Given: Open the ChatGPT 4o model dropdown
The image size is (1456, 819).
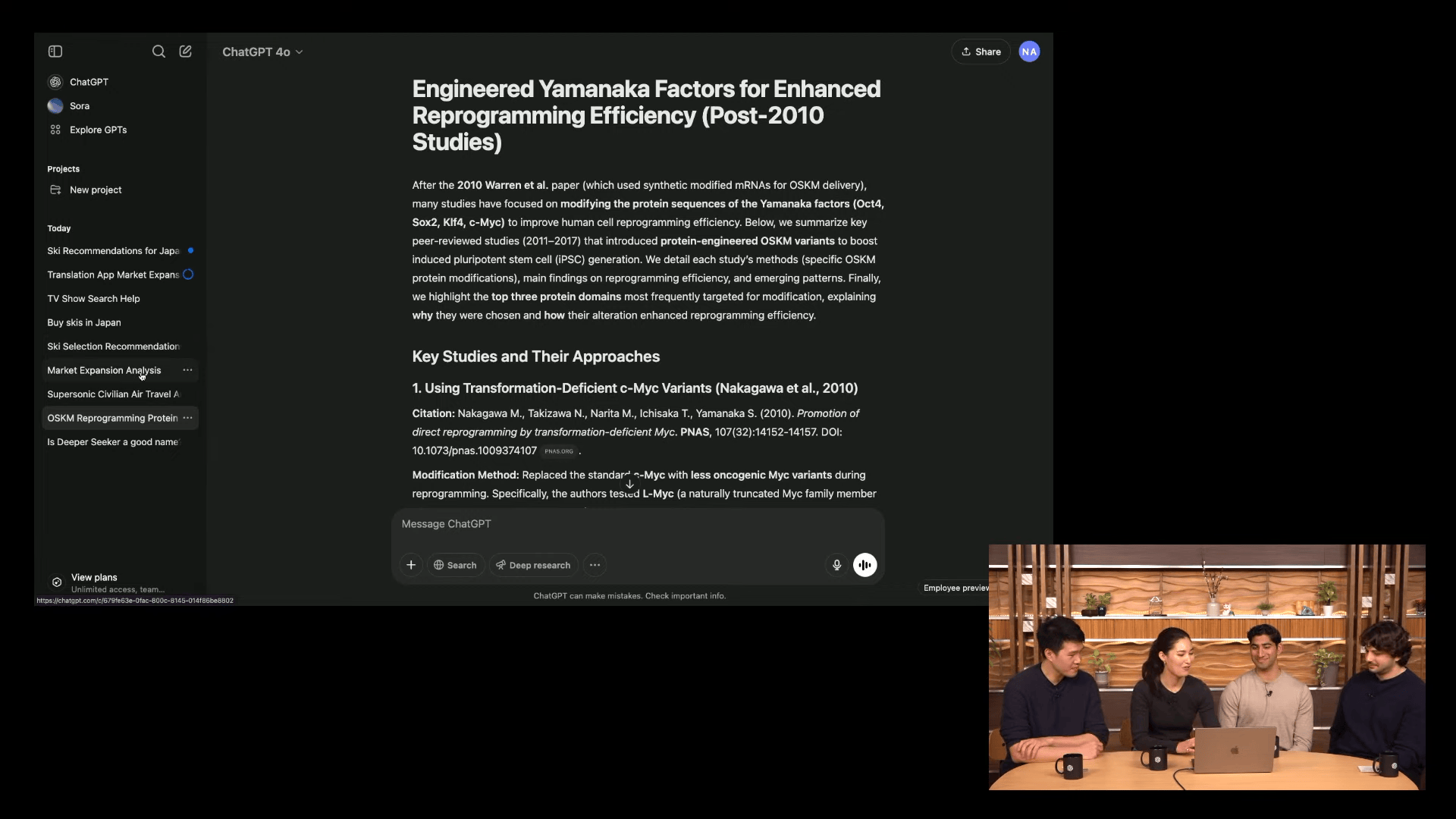Looking at the screenshot, I should pos(262,52).
